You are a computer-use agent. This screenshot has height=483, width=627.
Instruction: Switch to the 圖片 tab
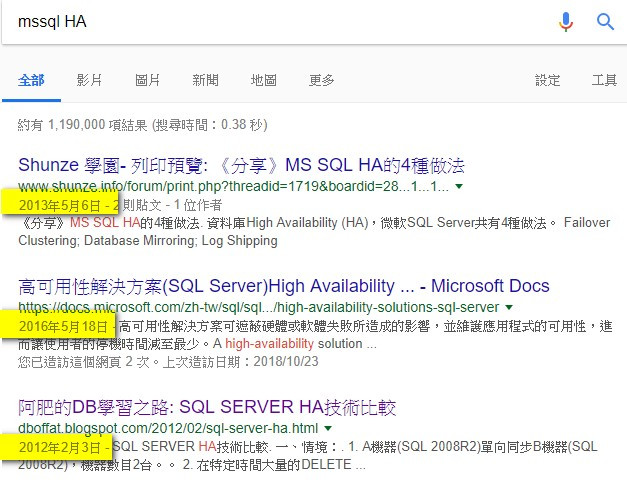coord(148,80)
